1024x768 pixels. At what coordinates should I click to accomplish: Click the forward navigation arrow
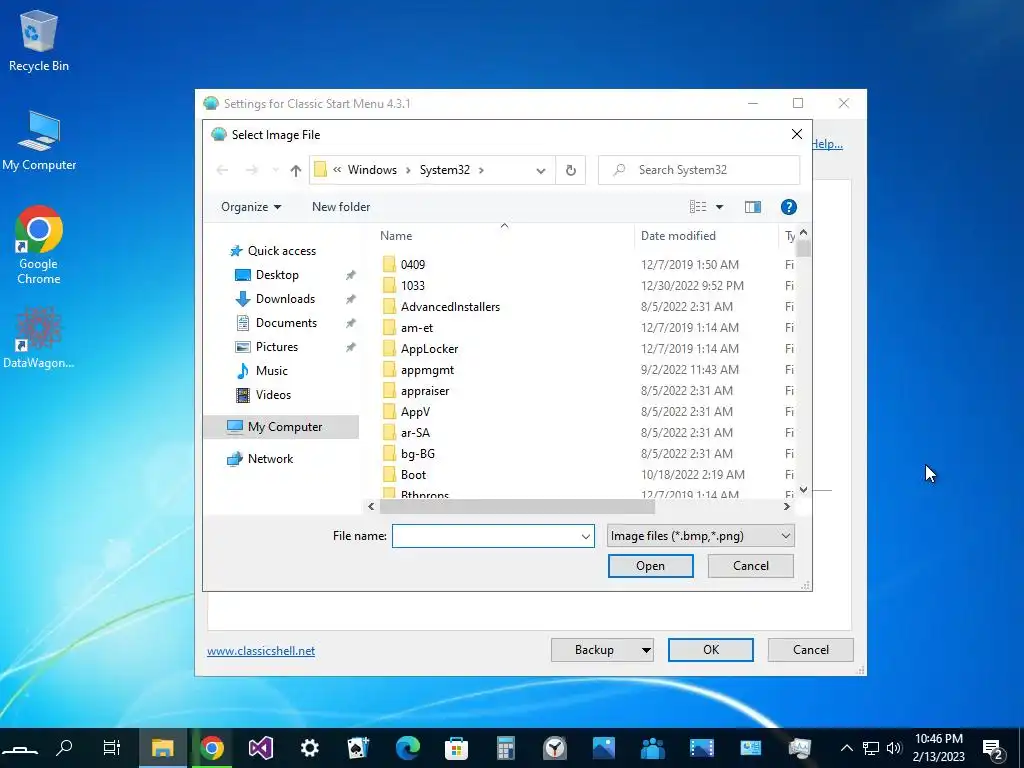(251, 170)
